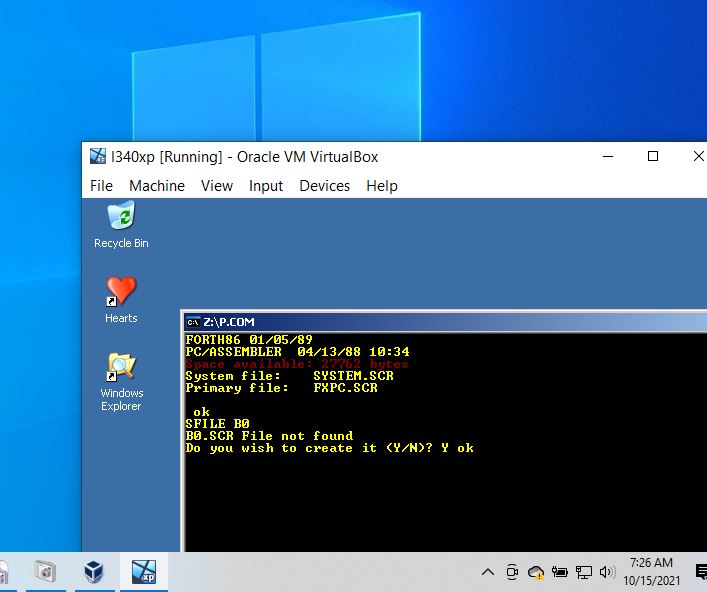Open the View menu

click(x=217, y=186)
